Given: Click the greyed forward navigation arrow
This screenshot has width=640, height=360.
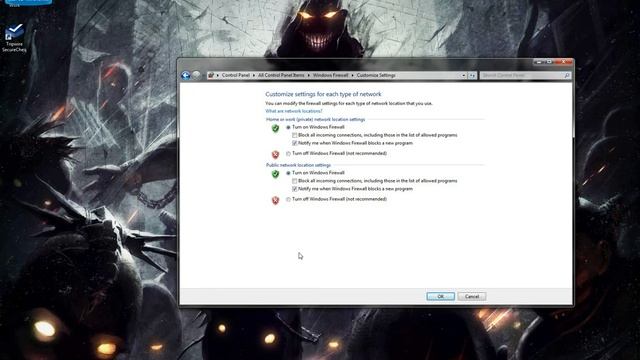Looking at the screenshot, I should (196, 76).
